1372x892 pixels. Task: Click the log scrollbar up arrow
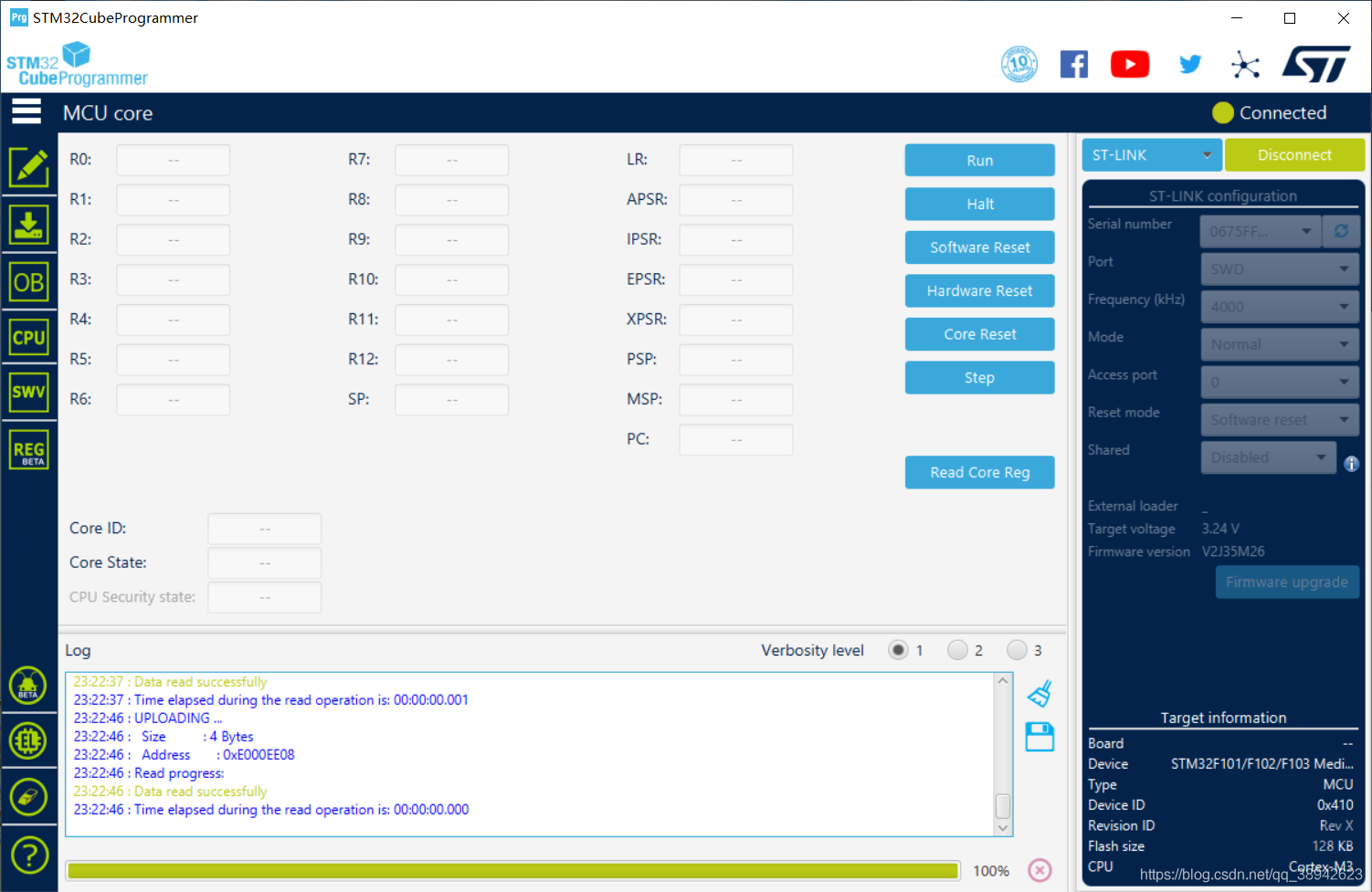(x=1003, y=681)
